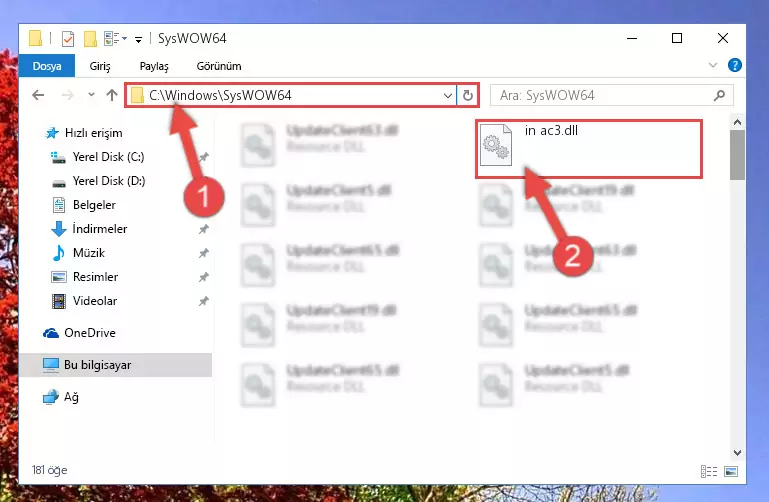The image size is (769, 502).
Task: Click the Properties checkmark icon in title bar
Action: click(68, 38)
